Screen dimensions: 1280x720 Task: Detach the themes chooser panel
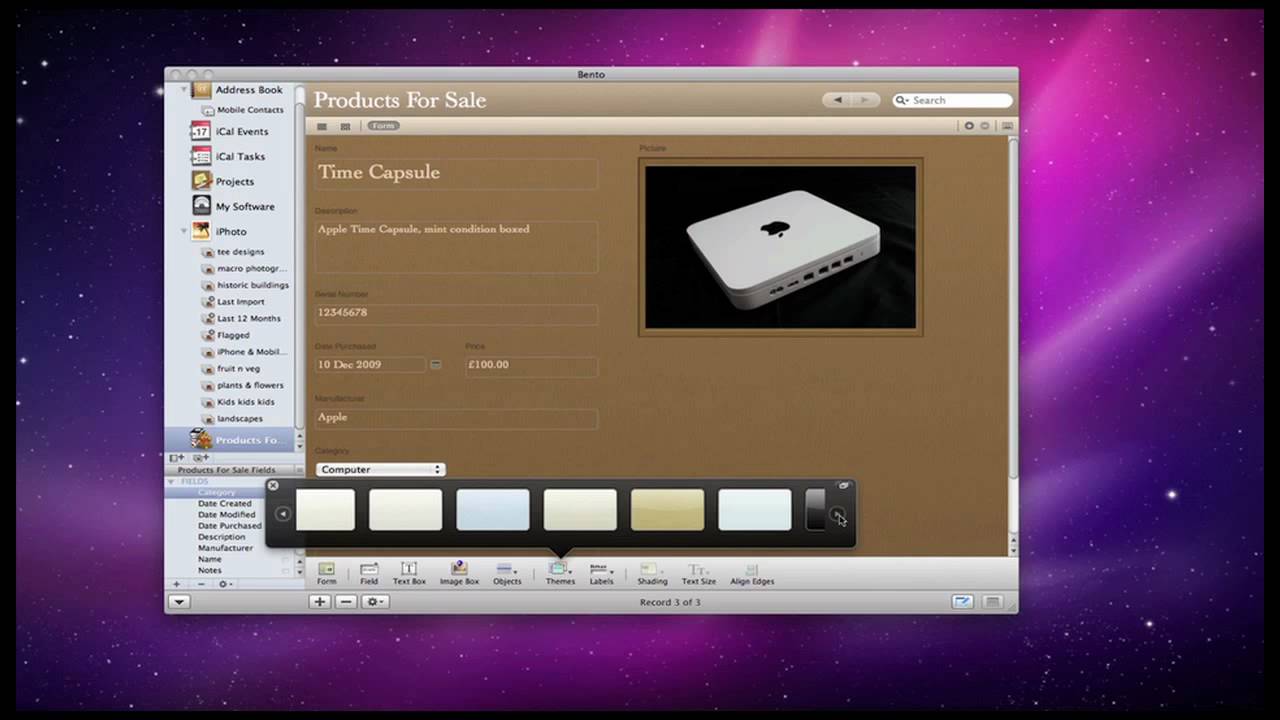coord(844,485)
